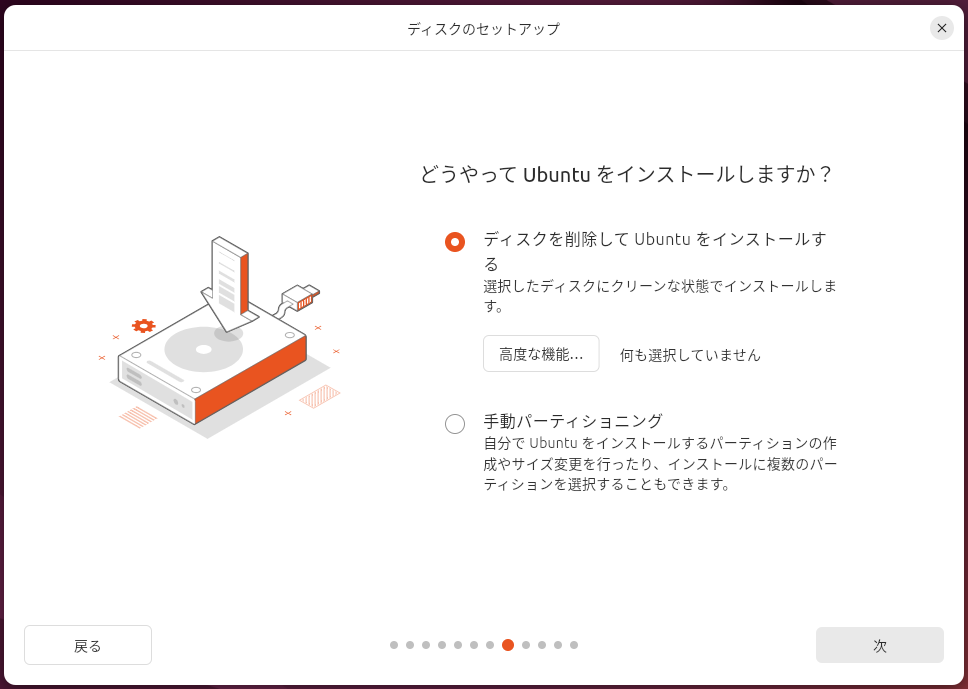
Task: Click the highlighted orange progress dot
Action: click(507, 645)
